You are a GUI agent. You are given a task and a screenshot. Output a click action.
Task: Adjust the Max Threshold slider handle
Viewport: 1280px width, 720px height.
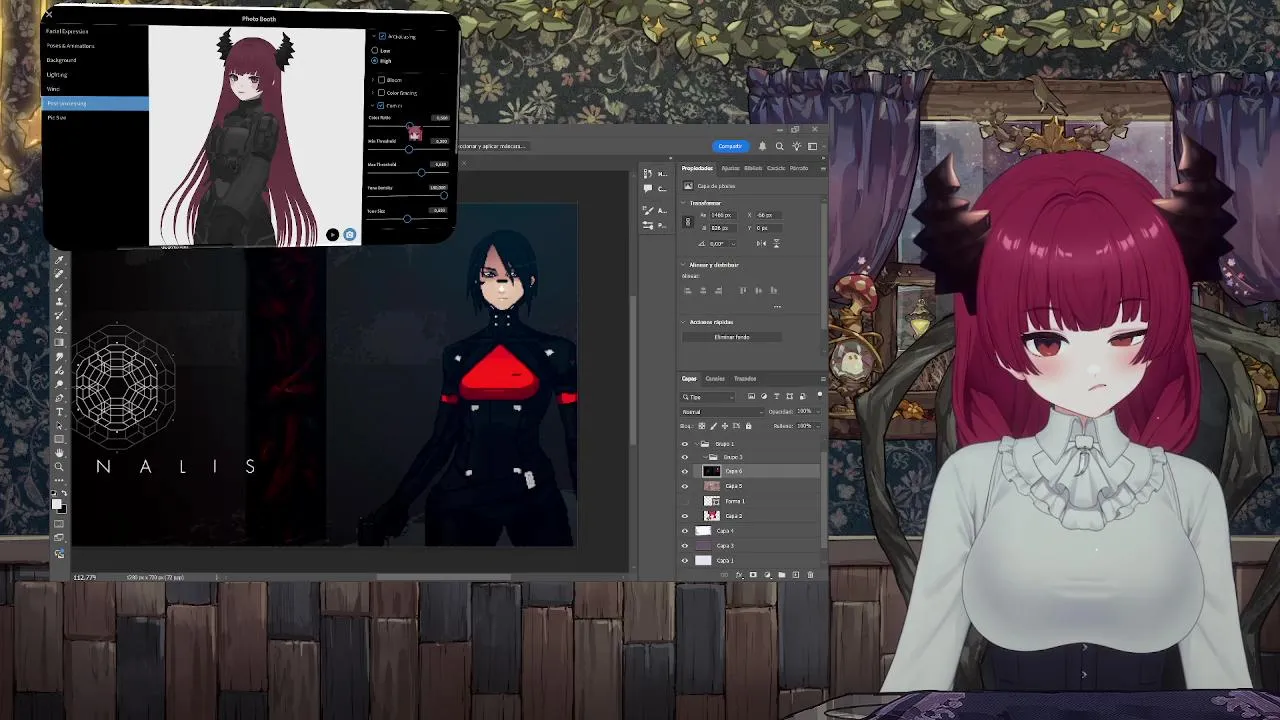(421, 172)
